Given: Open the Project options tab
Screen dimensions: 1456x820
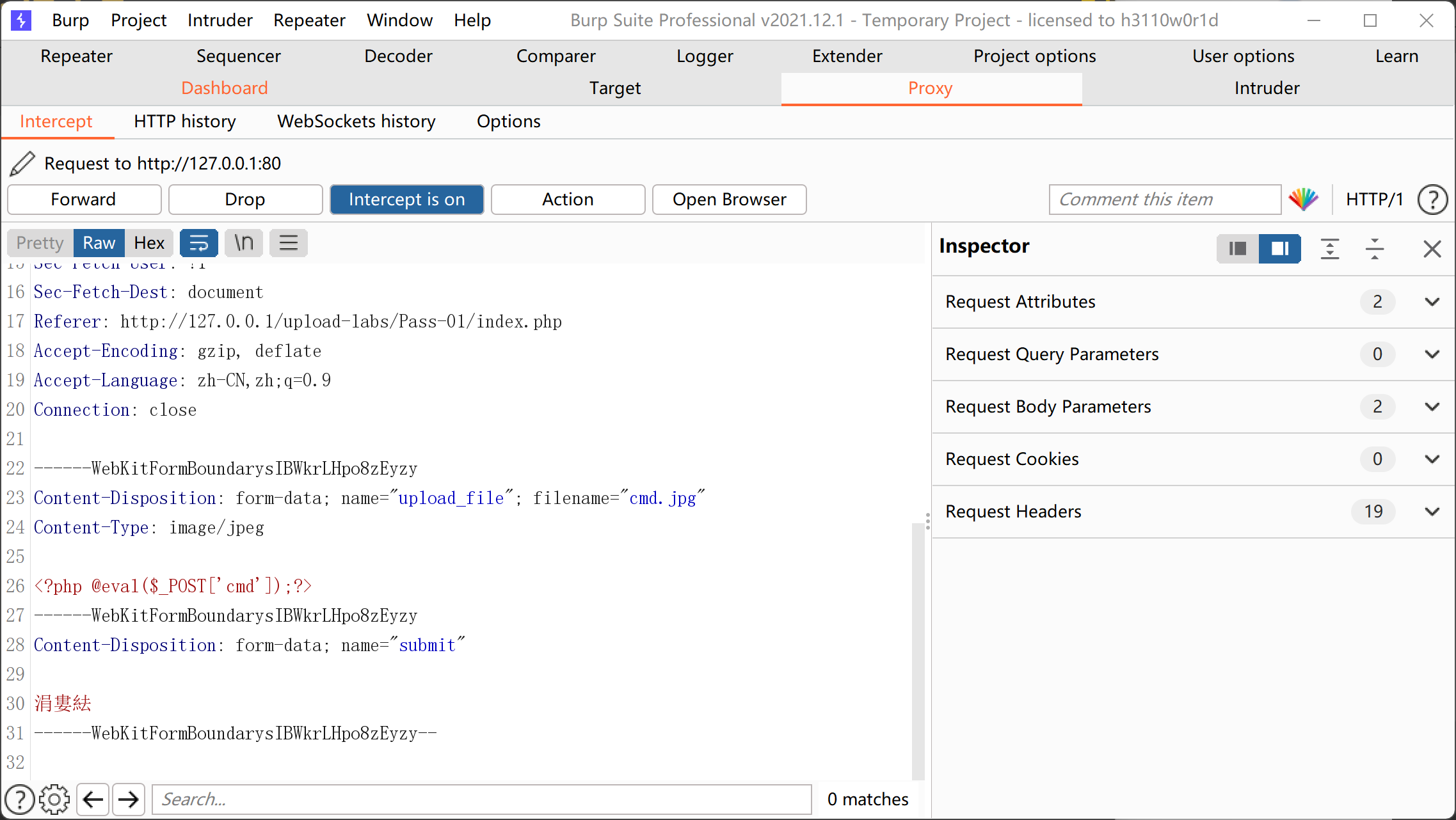Looking at the screenshot, I should pos(1035,56).
